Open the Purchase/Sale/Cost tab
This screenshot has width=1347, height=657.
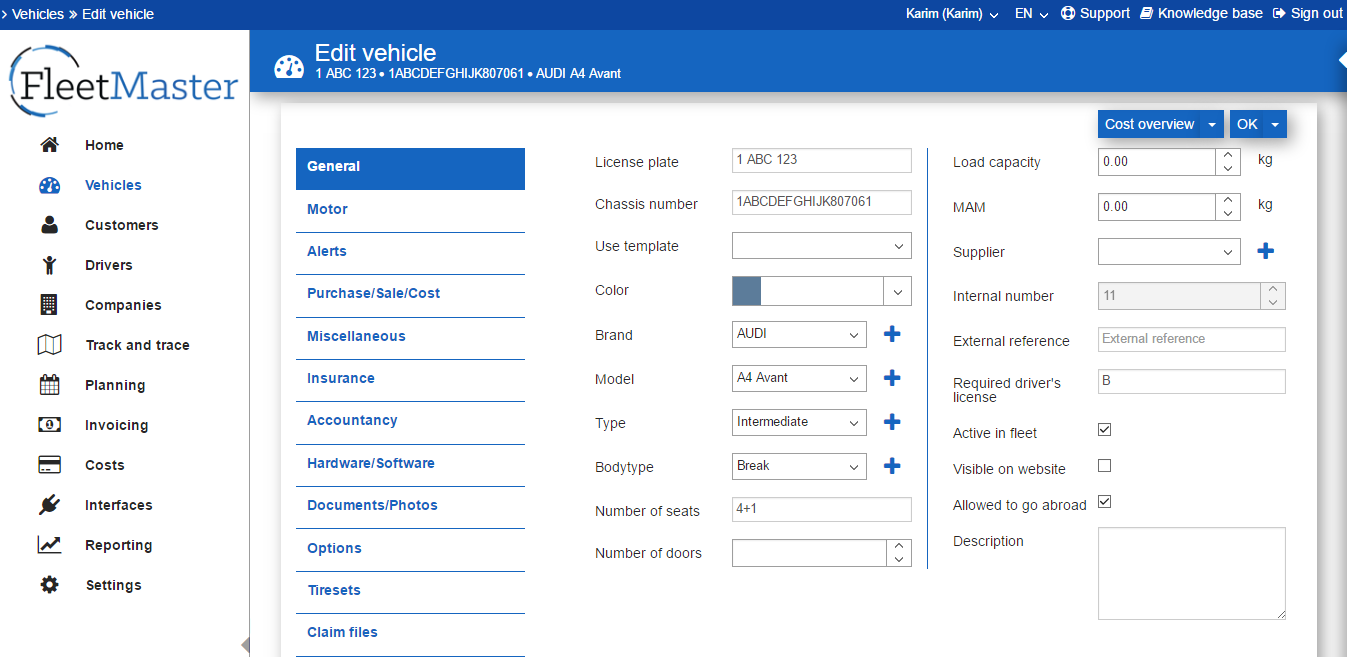[x=373, y=293]
